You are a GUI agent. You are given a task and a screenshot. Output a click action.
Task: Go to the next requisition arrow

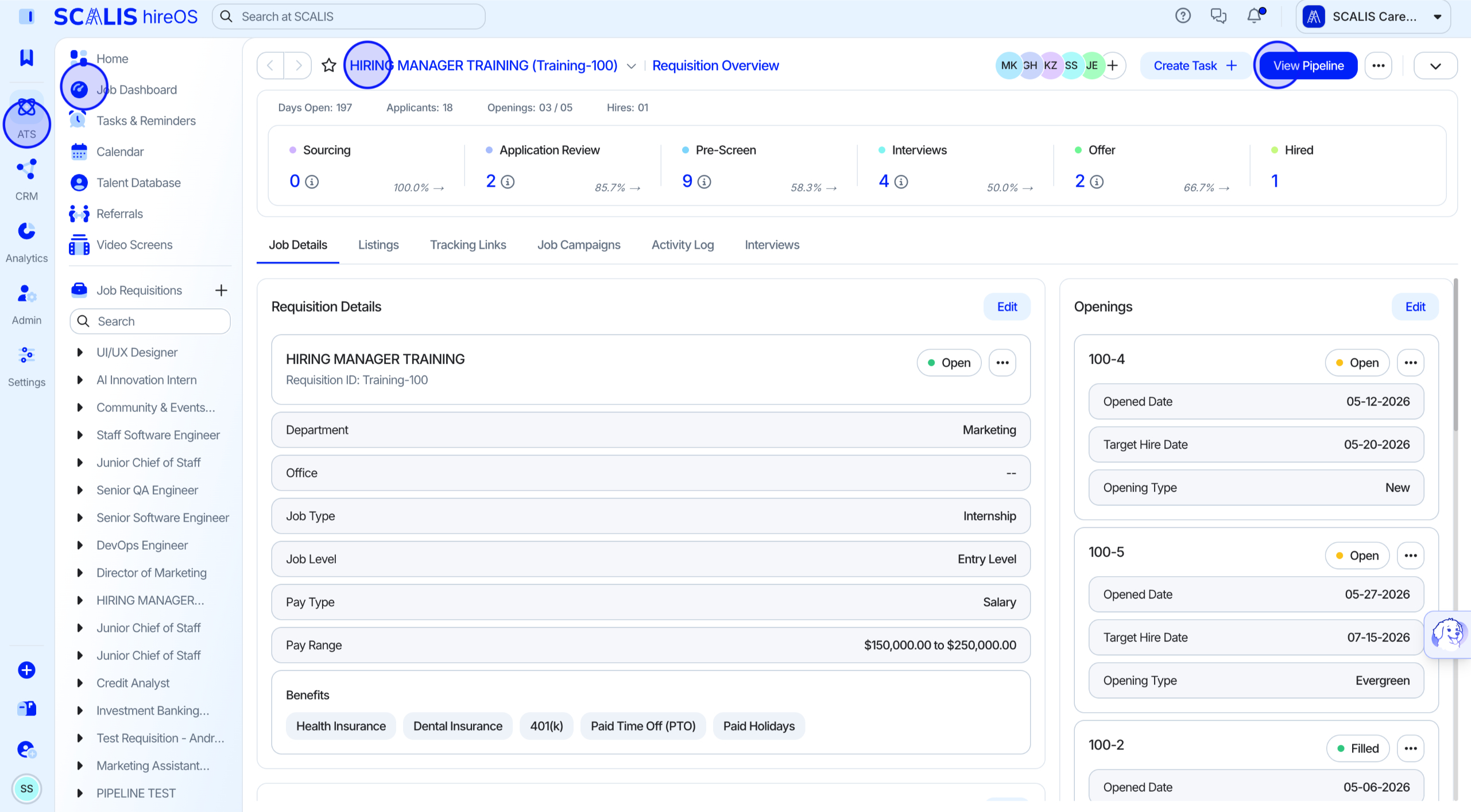(x=298, y=65)
